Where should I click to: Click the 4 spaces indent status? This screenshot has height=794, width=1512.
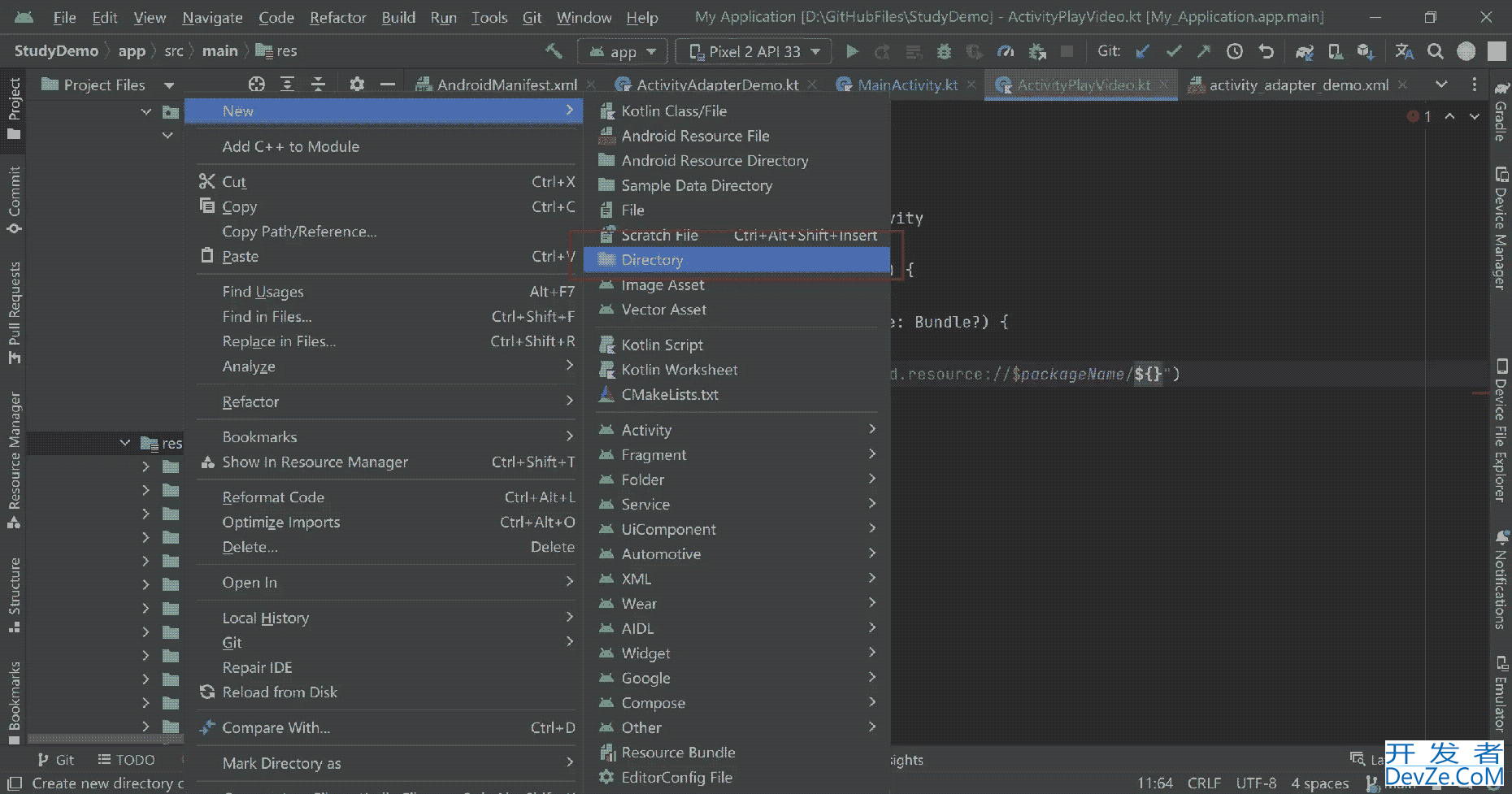pos(1320,783)
